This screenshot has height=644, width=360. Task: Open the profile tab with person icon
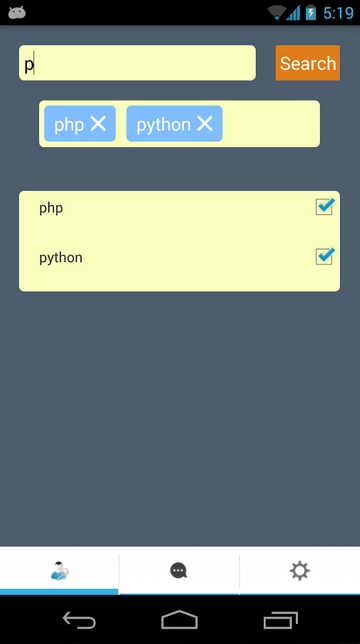point(59,570)
